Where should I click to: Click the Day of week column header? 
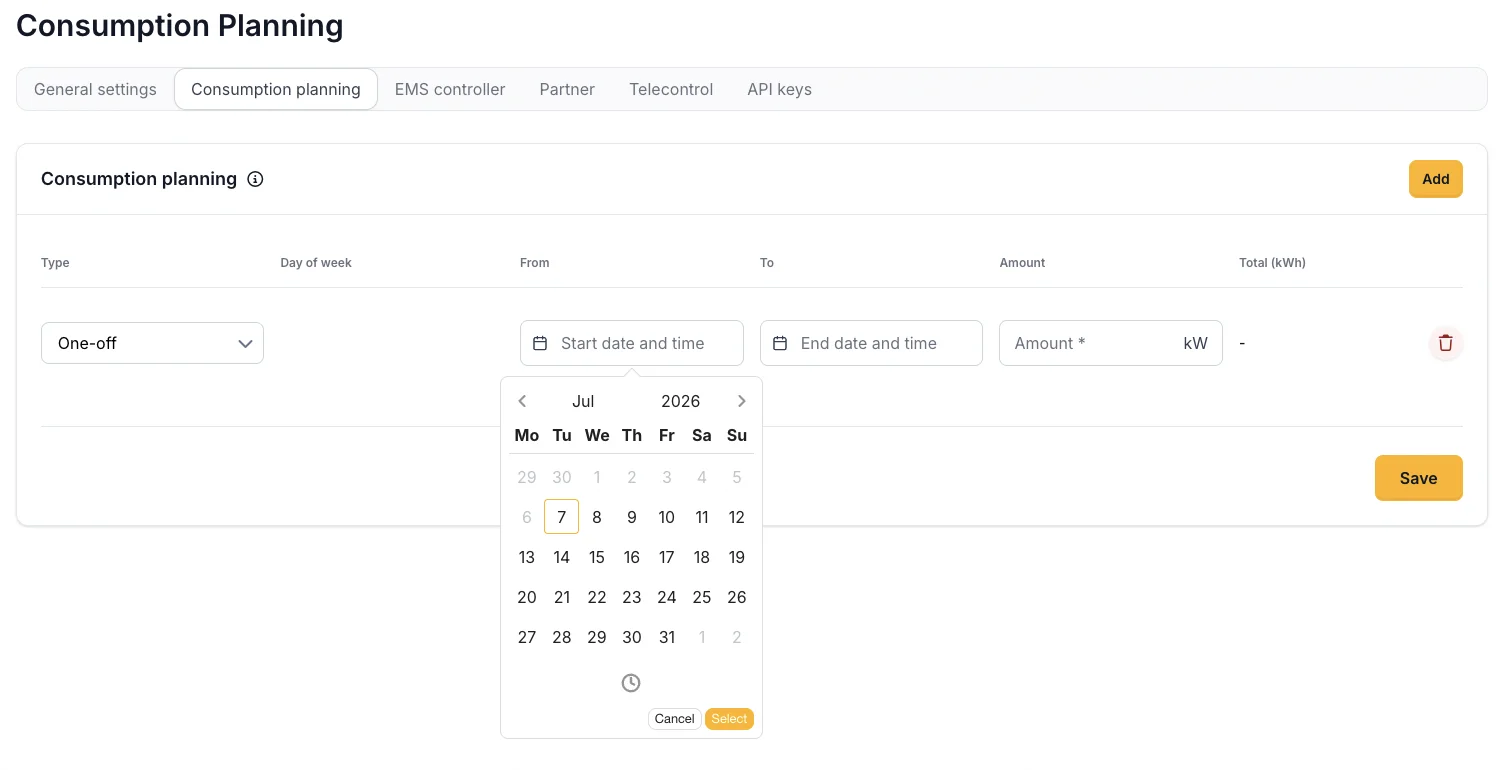(316, 263)
